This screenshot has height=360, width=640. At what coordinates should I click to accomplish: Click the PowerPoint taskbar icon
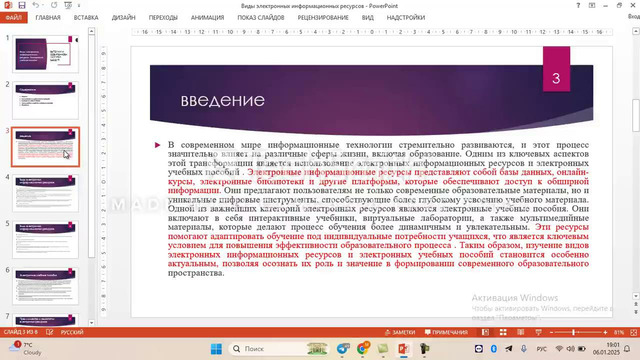click(x=404, y=349)
